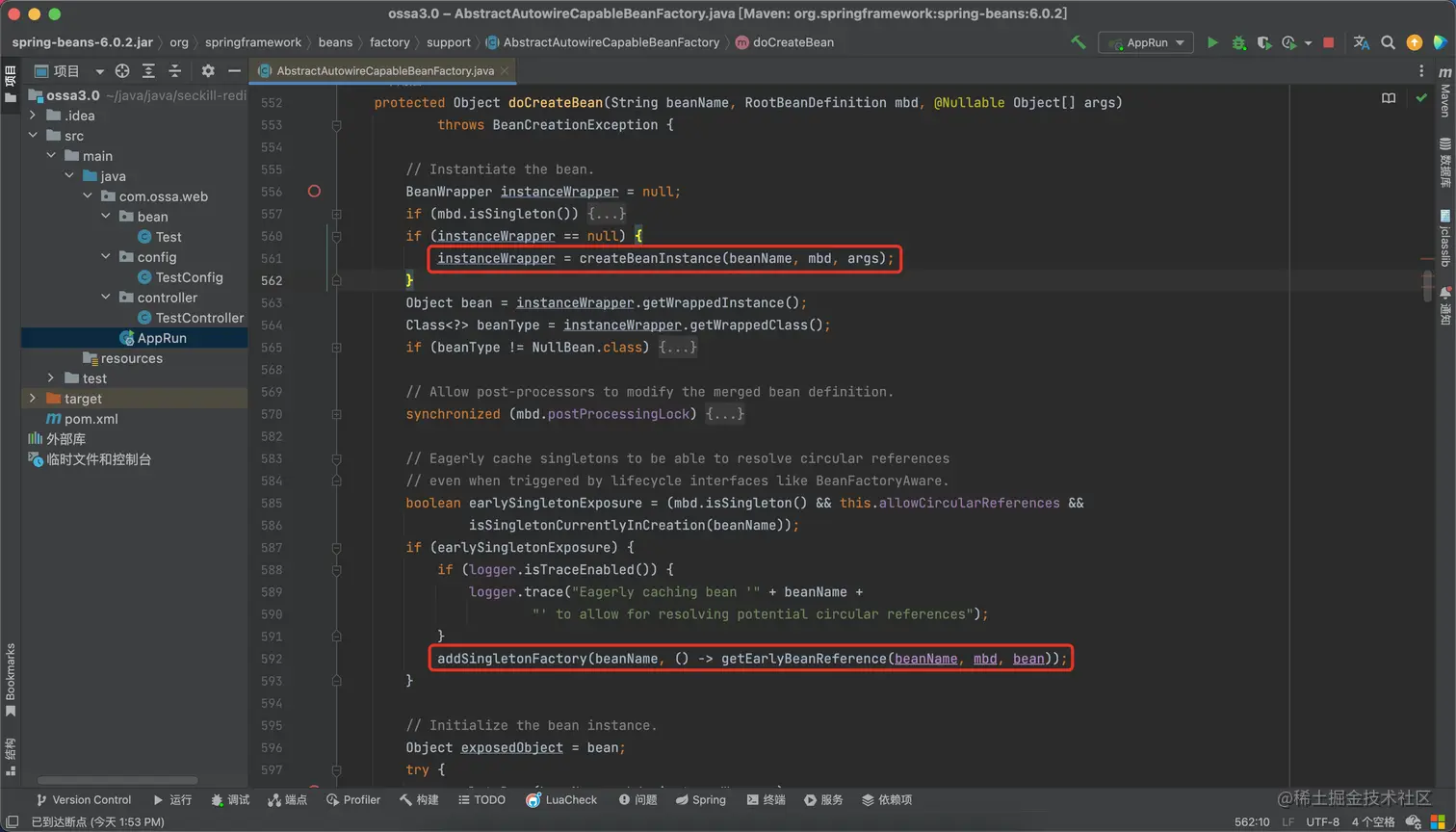Open the 调试 debug tool tab
The width and height of the screenshot is (1456, 832).
coord(230,799)
